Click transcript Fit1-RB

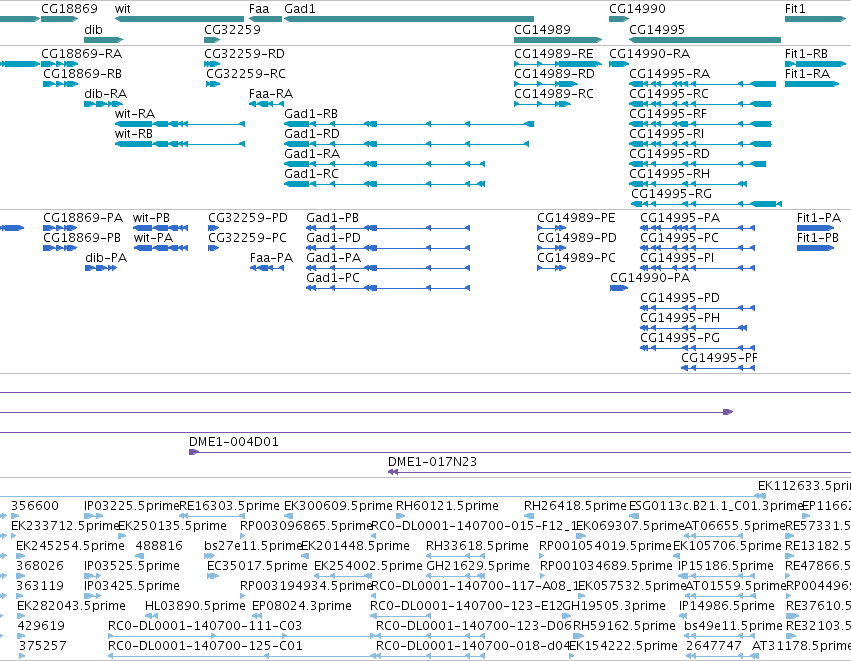click(x=815, y=64)
